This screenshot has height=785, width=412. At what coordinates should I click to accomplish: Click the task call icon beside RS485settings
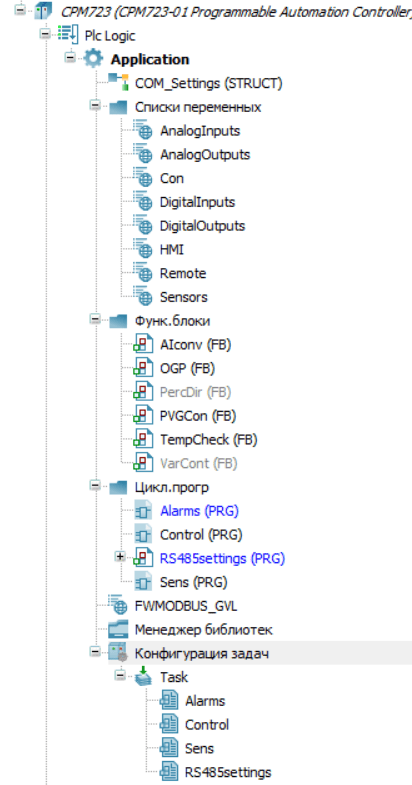click(x=168, y=771)
